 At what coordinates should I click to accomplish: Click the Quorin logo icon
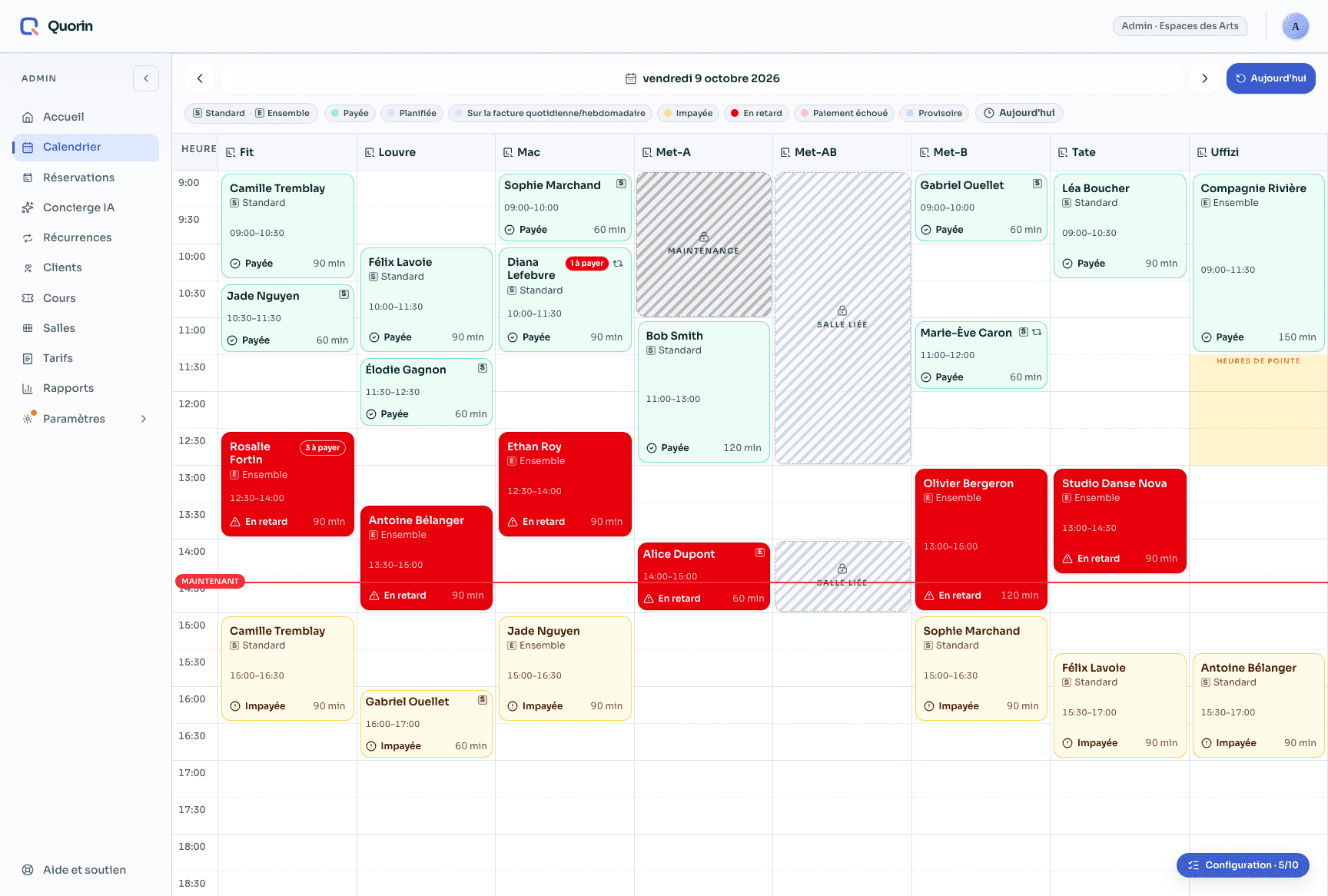[x=29, y=26]
